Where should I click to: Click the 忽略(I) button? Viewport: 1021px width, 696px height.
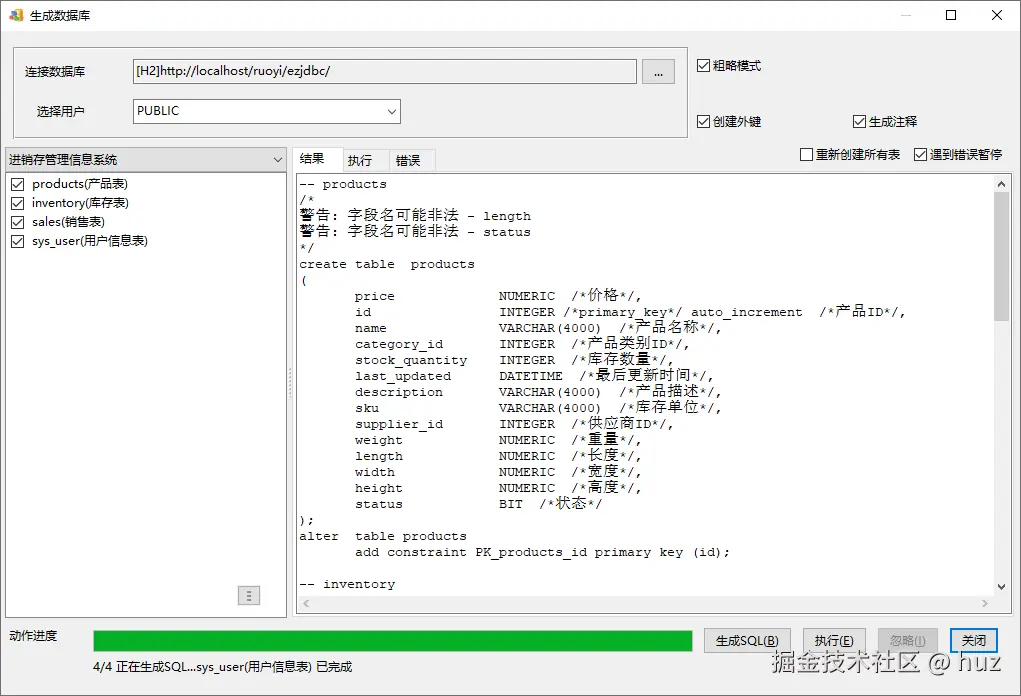(x=908, y=641)
